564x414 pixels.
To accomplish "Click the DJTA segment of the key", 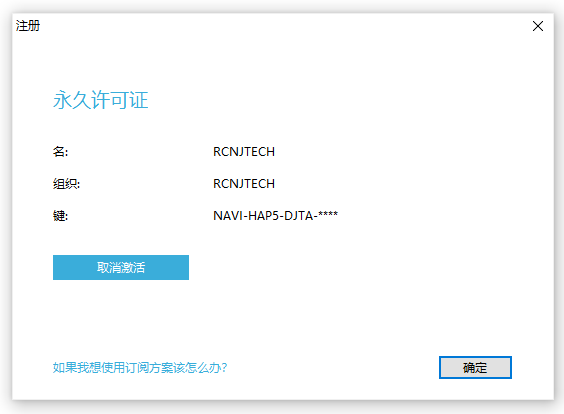I will coord(299,216).
